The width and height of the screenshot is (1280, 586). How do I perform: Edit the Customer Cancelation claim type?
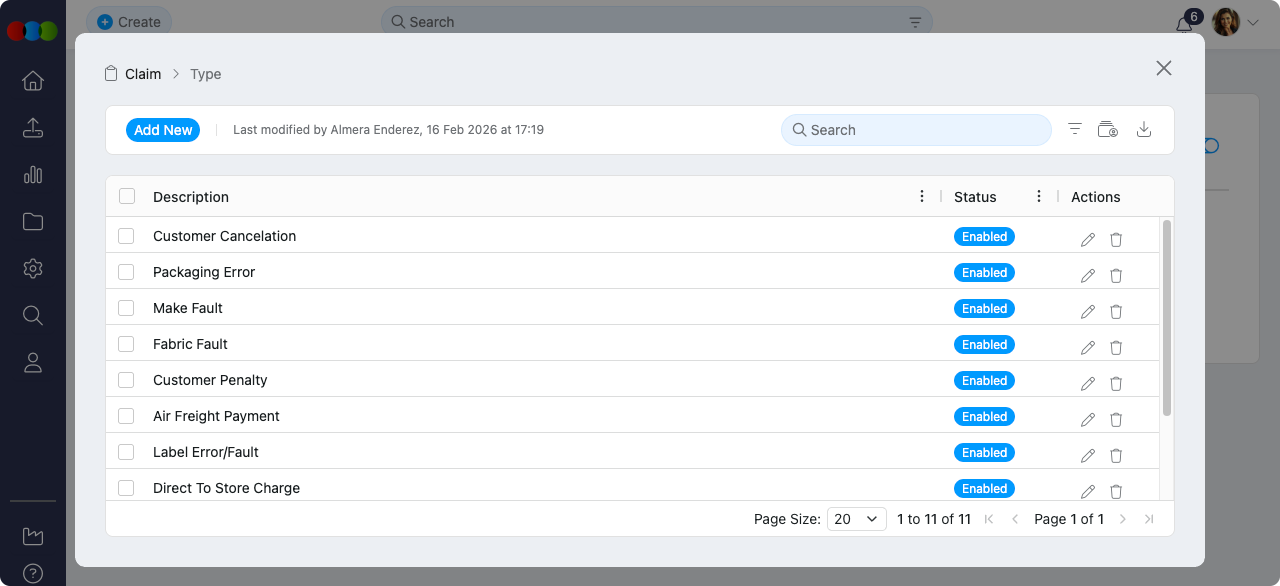click(x=1088, y=240)
